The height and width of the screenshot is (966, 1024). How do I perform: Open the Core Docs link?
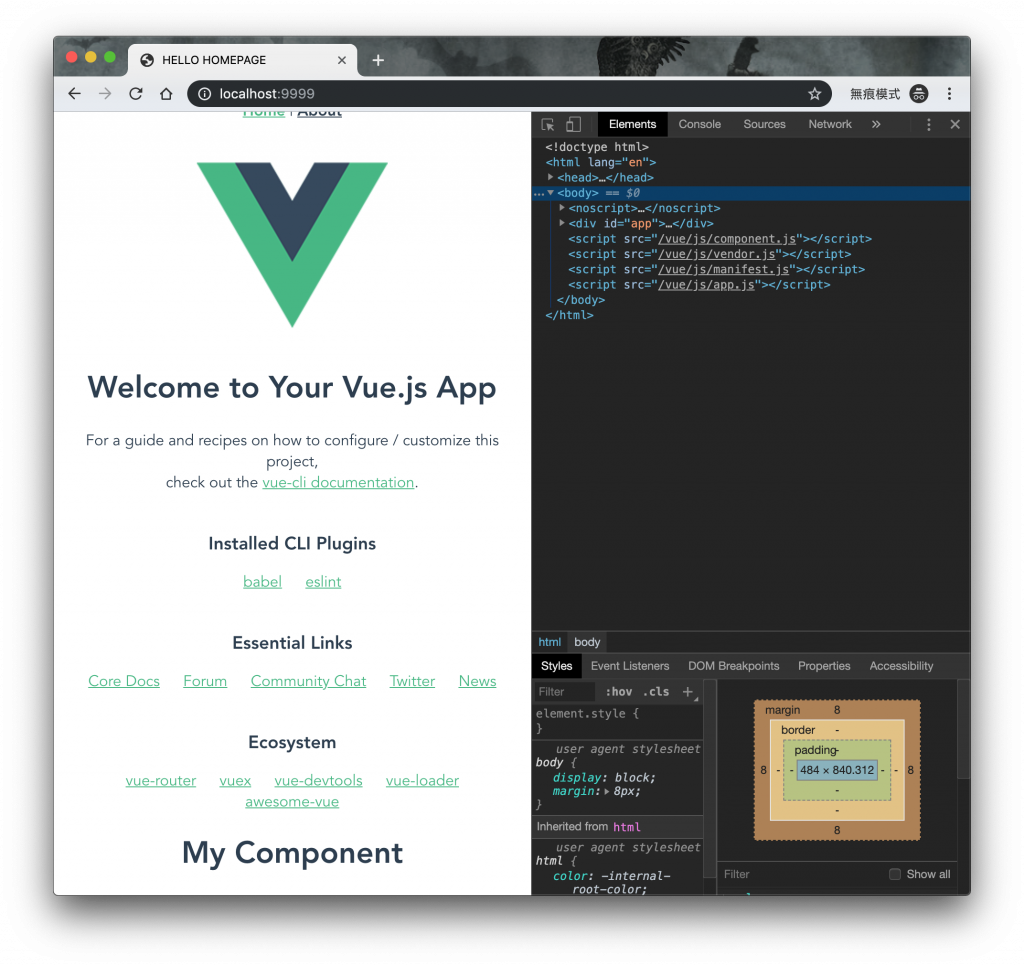[123, 681]
